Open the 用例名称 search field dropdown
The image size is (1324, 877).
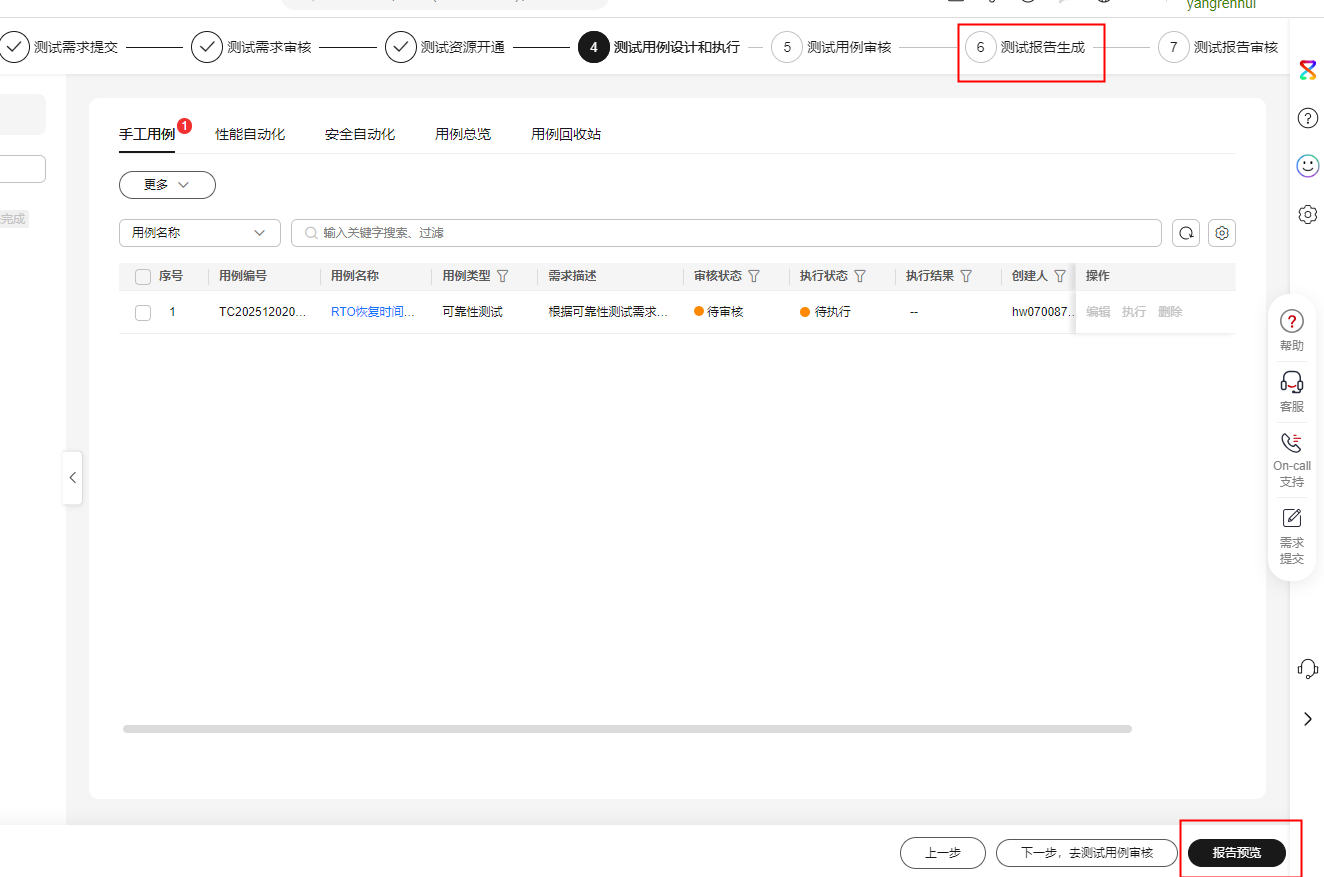(199, 233)
